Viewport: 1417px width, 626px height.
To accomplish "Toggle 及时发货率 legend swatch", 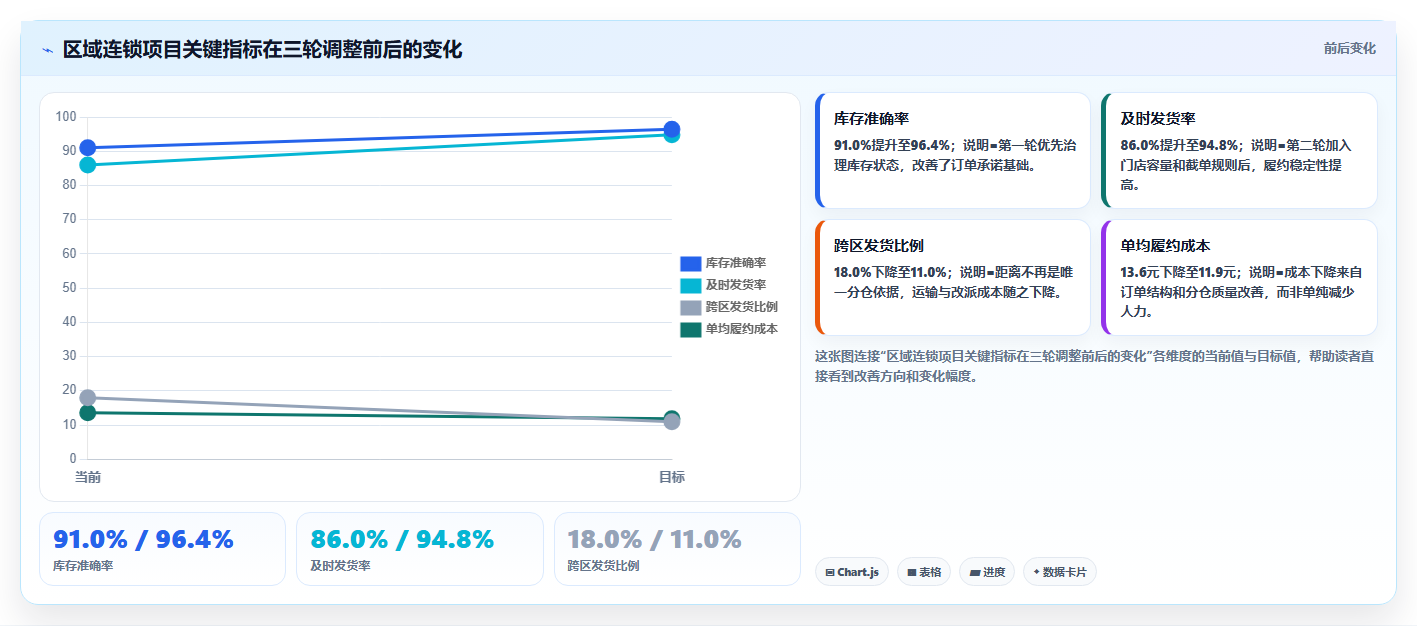I will point(691,285).
